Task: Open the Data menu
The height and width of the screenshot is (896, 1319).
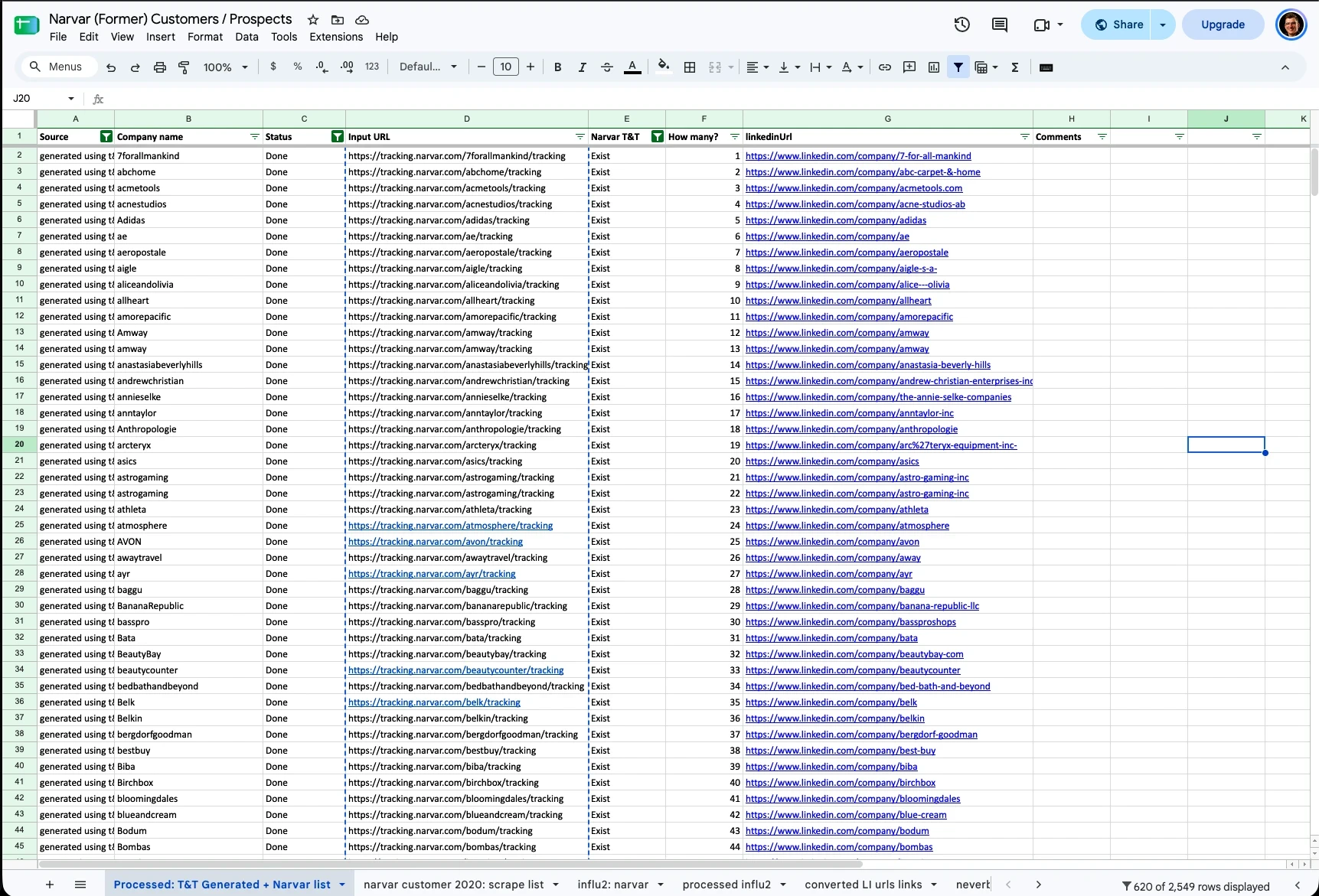Action: (246, 37)
